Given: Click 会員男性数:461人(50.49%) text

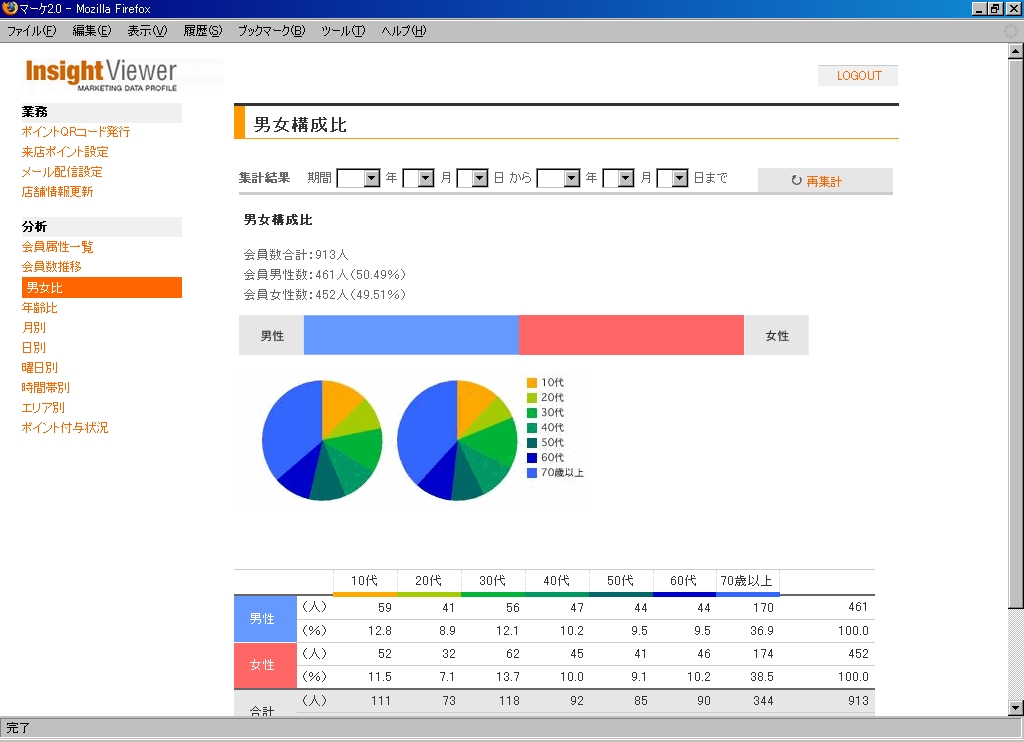Looking at the screenshot, I should 325,274.
